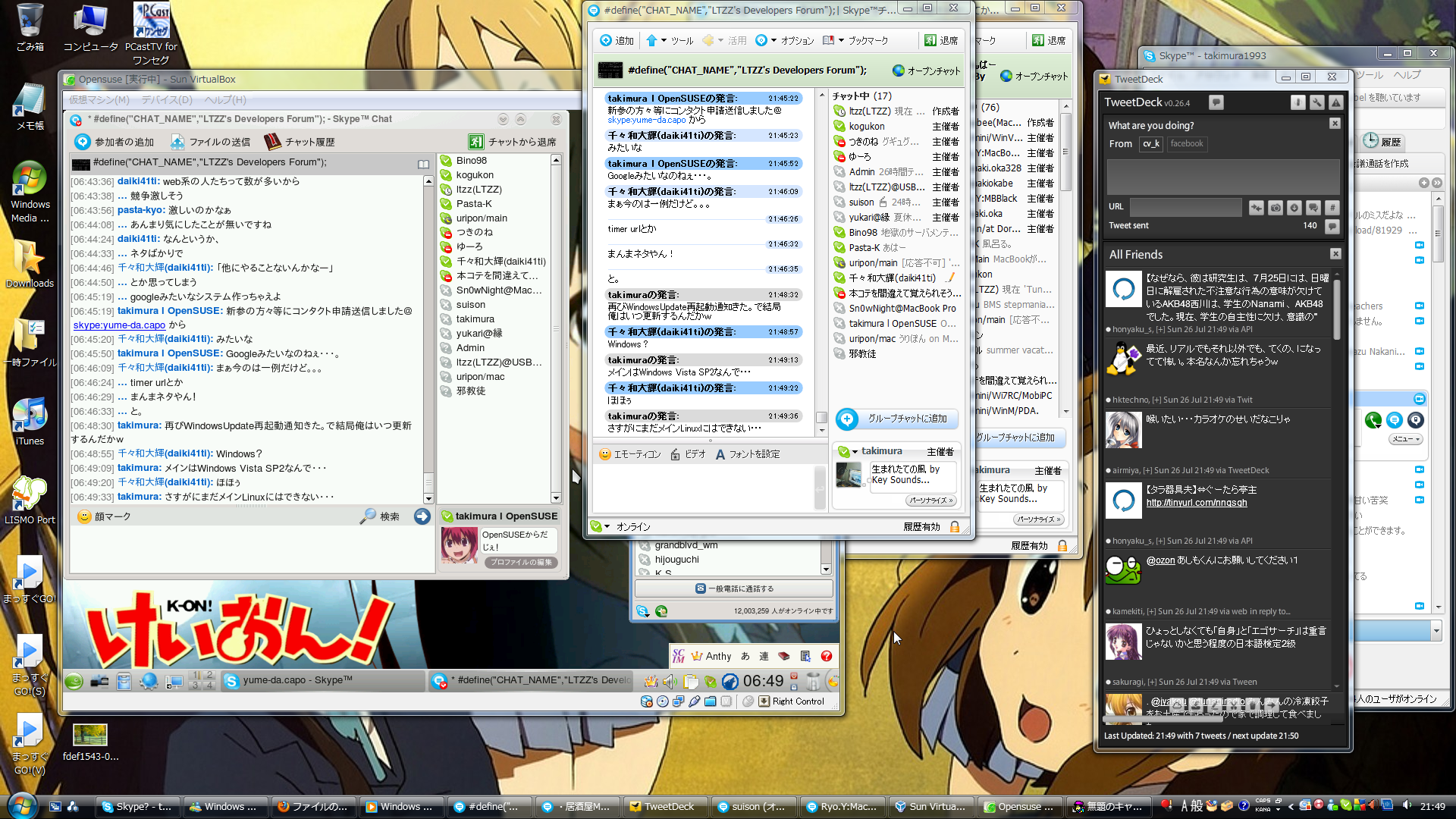
Task: Click openSUSE green menu icon in VM panel
Action: (x=74, y=681)
